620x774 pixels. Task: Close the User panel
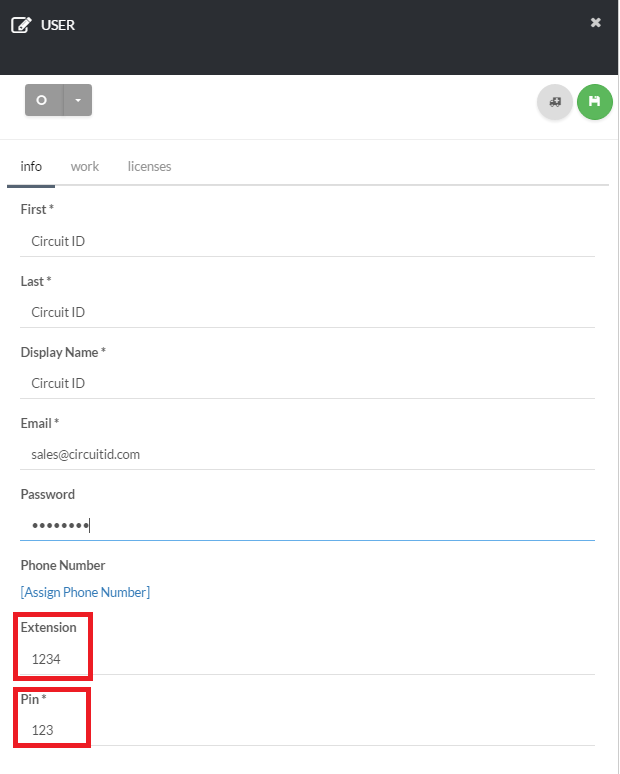[x=596, y=22]
